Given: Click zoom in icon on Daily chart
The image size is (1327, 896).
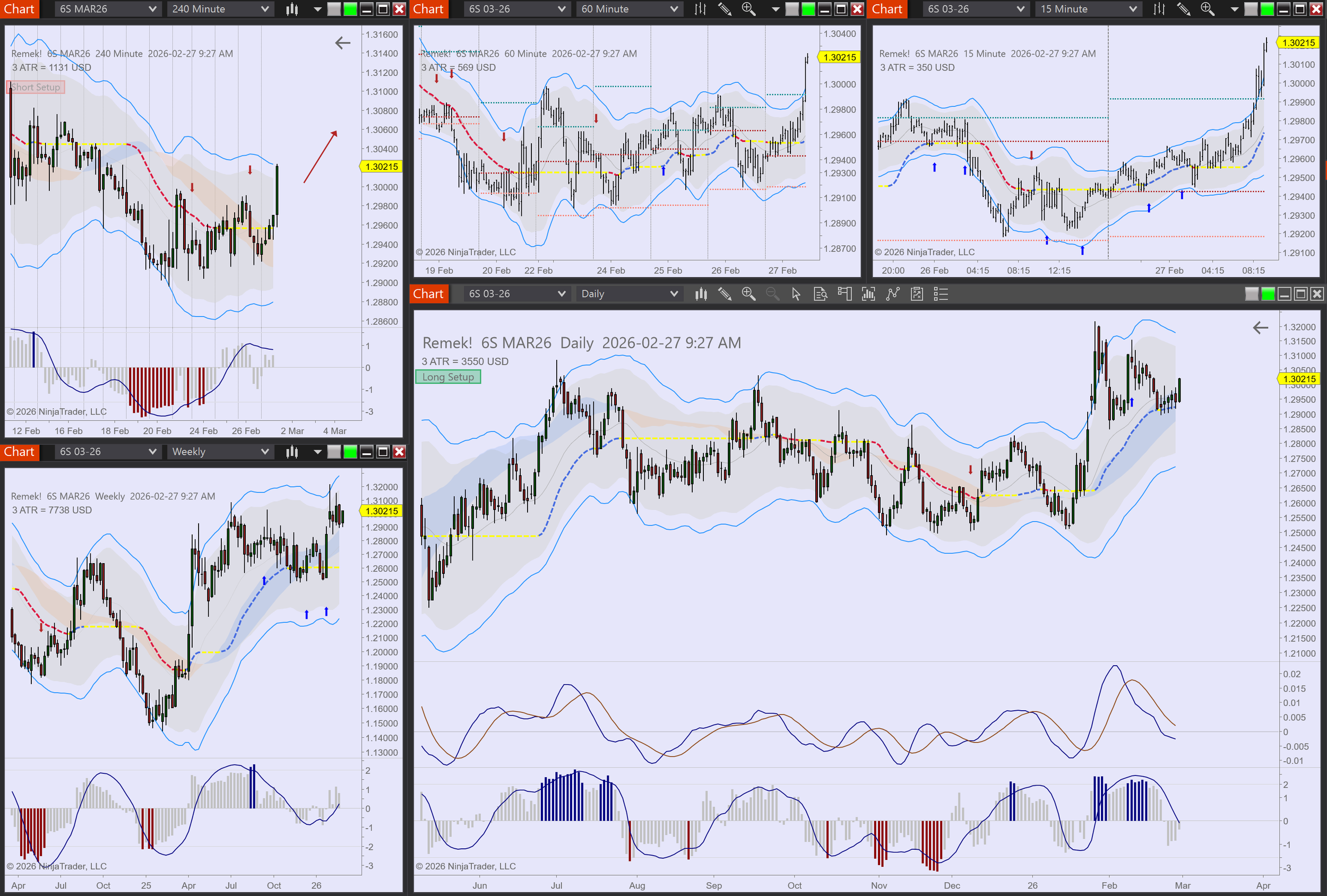Looking at the screenshot, I should click(748, 294).
